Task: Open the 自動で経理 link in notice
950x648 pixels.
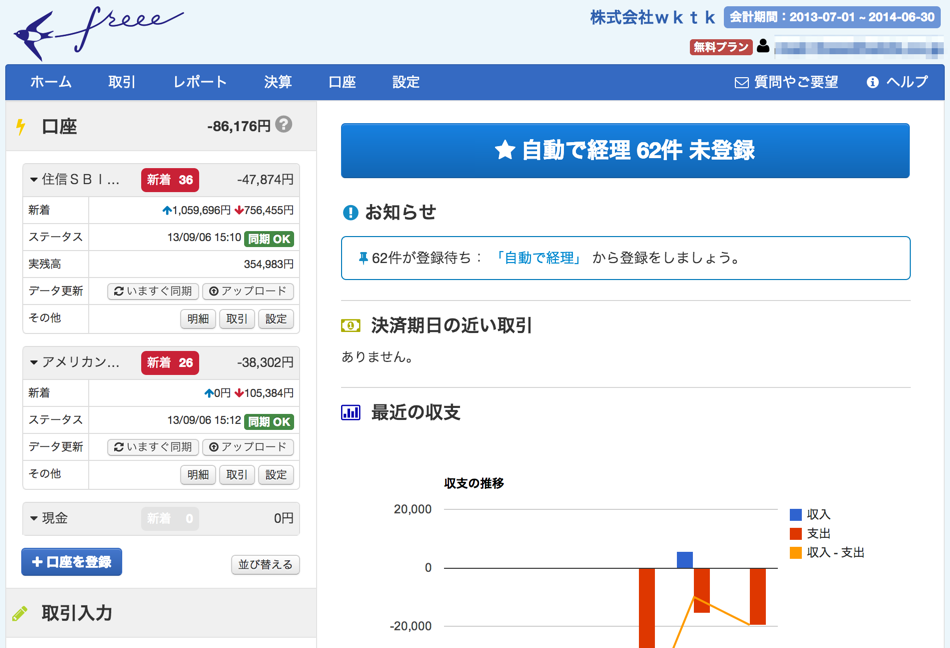Action: [540, 258]
